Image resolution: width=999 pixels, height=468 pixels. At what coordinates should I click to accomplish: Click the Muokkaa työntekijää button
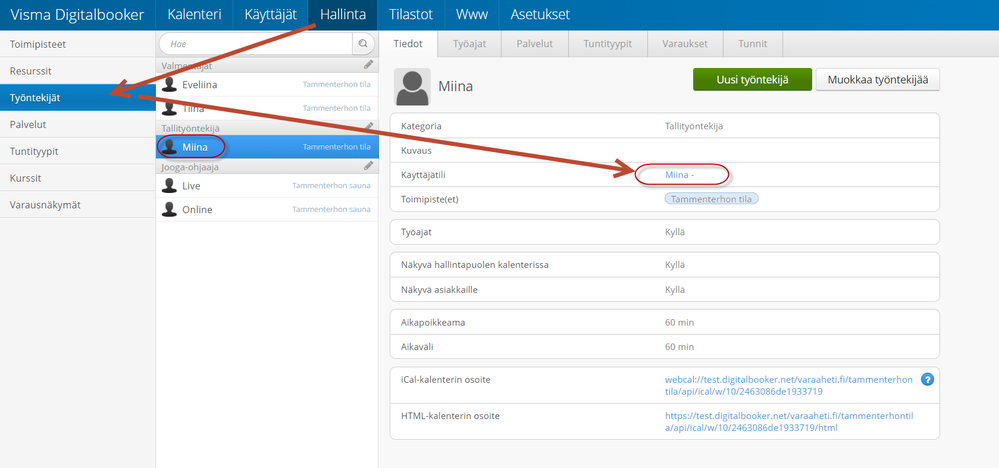(877, 80)
